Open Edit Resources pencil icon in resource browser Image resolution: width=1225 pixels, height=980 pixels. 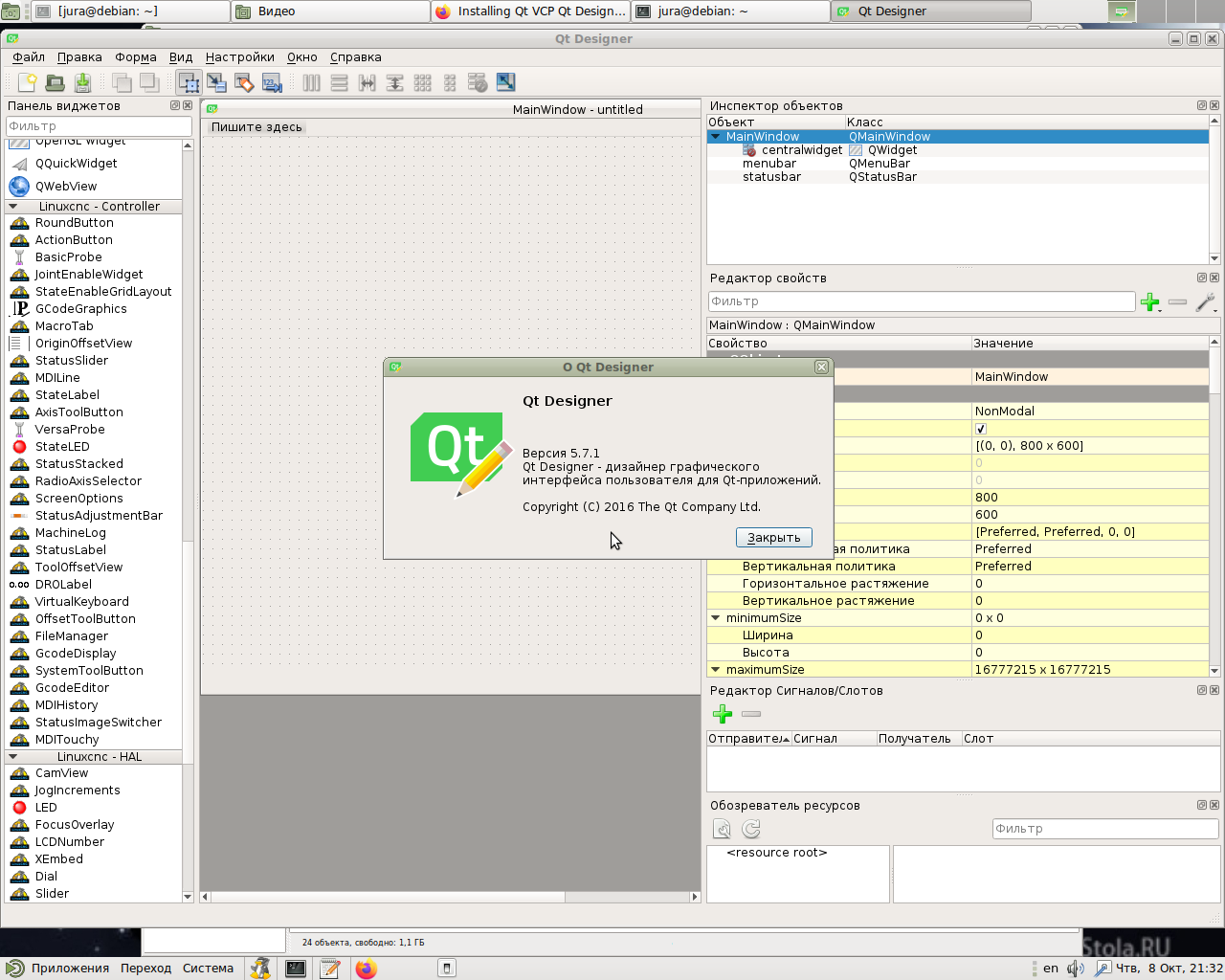[x=723, y=829]
